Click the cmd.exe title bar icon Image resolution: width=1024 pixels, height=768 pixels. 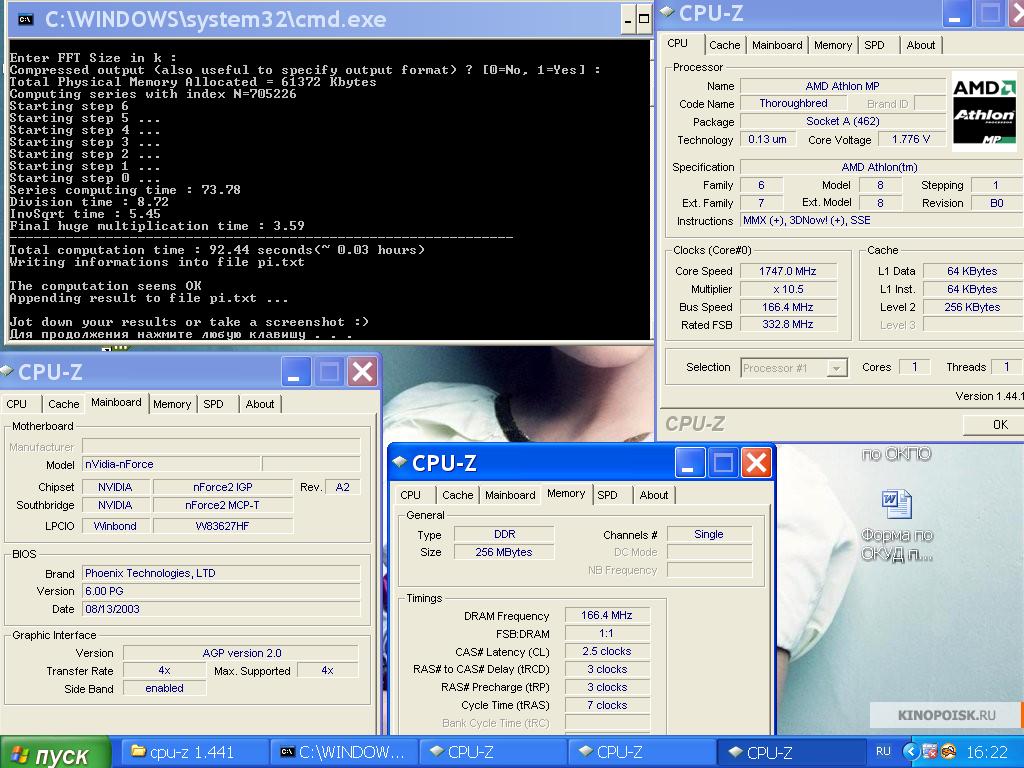[25, 20]
